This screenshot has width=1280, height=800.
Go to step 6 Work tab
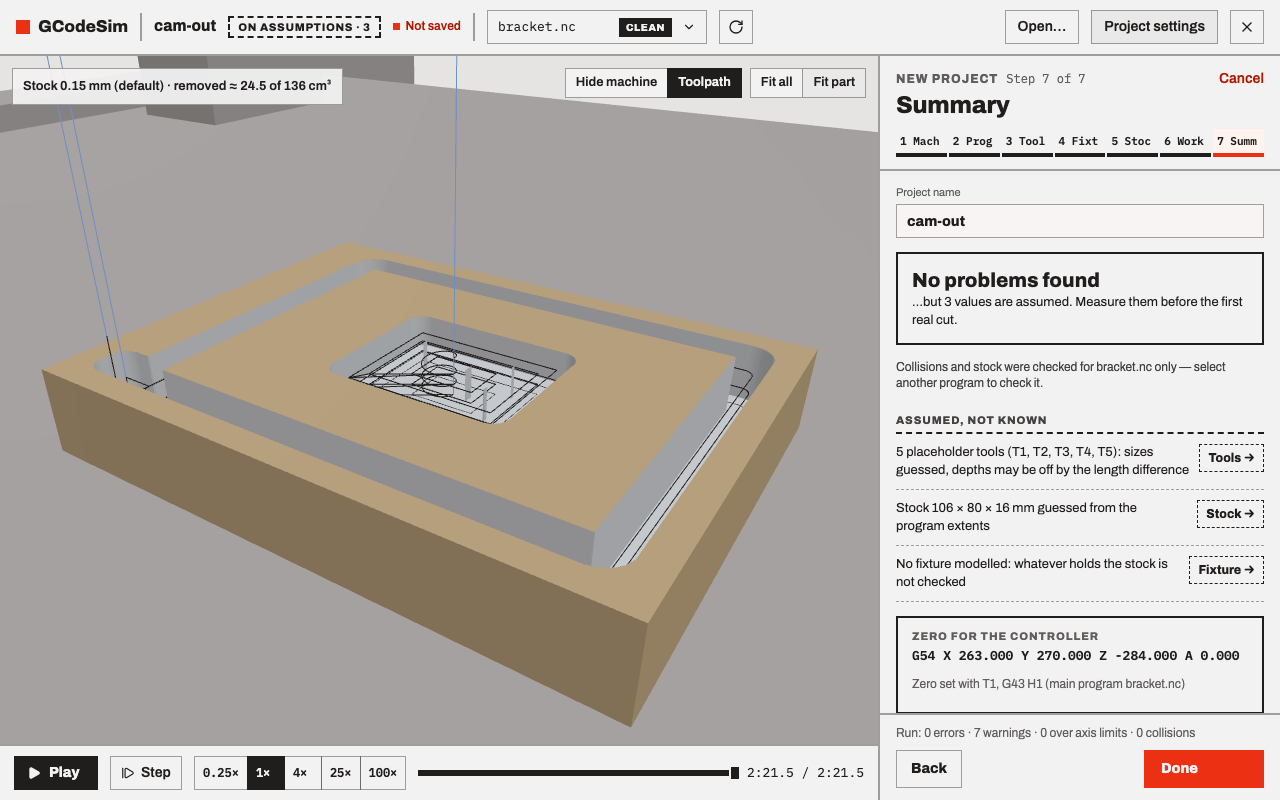click(x=1184, y=142)
